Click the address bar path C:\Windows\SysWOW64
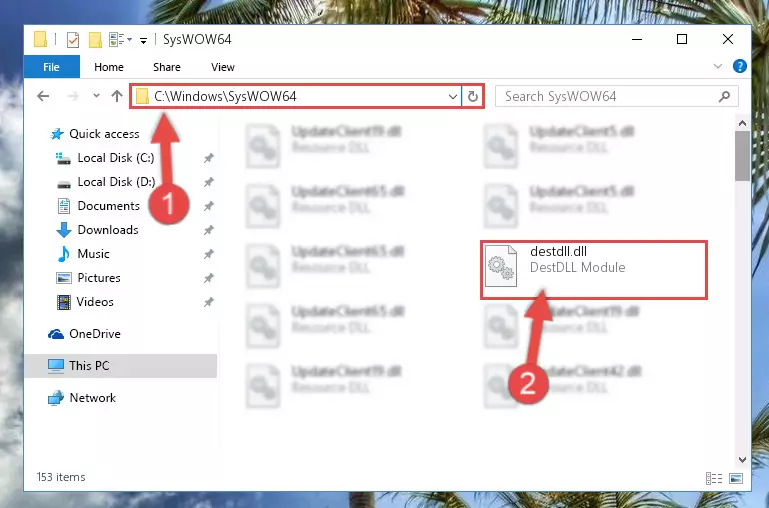This screenshot has height=508, width=769. click(225, 96)
